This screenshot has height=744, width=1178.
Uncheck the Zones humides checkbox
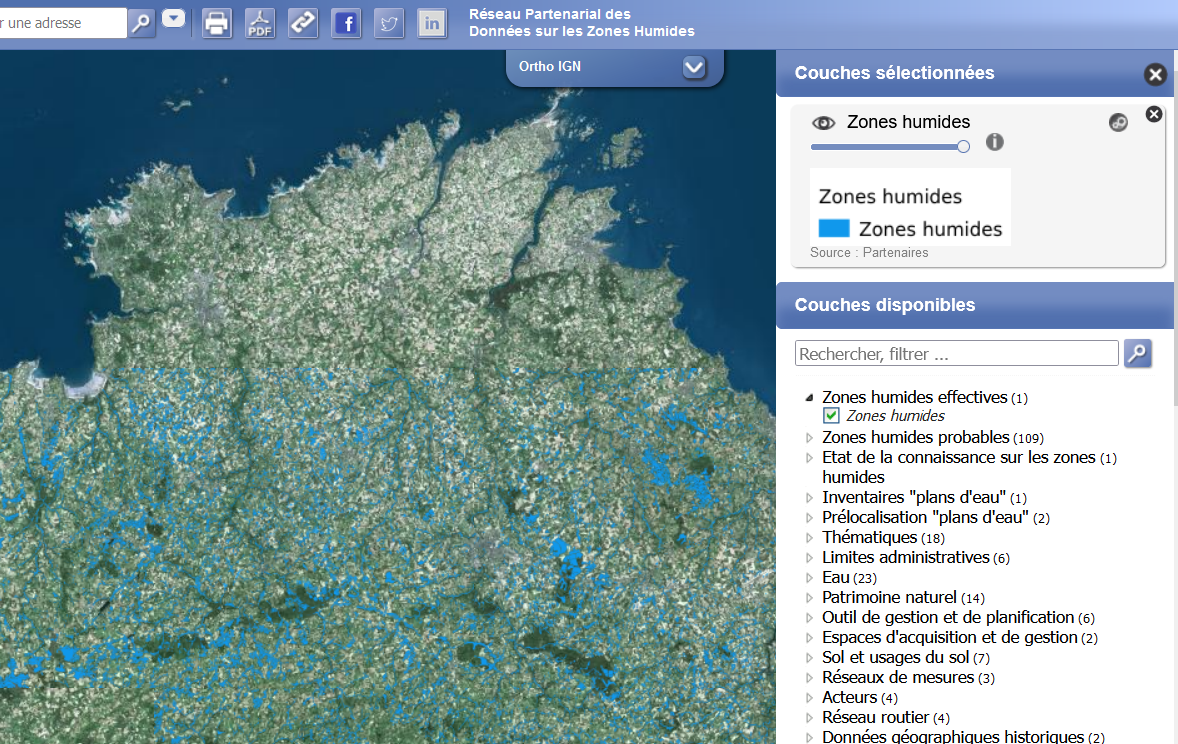point(831,416)
